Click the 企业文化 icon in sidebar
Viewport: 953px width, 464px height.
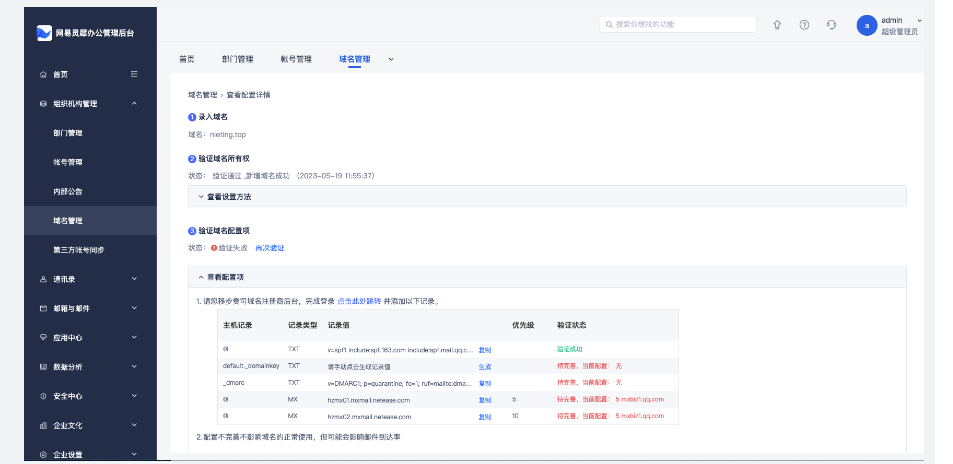[x=43, y=425]
